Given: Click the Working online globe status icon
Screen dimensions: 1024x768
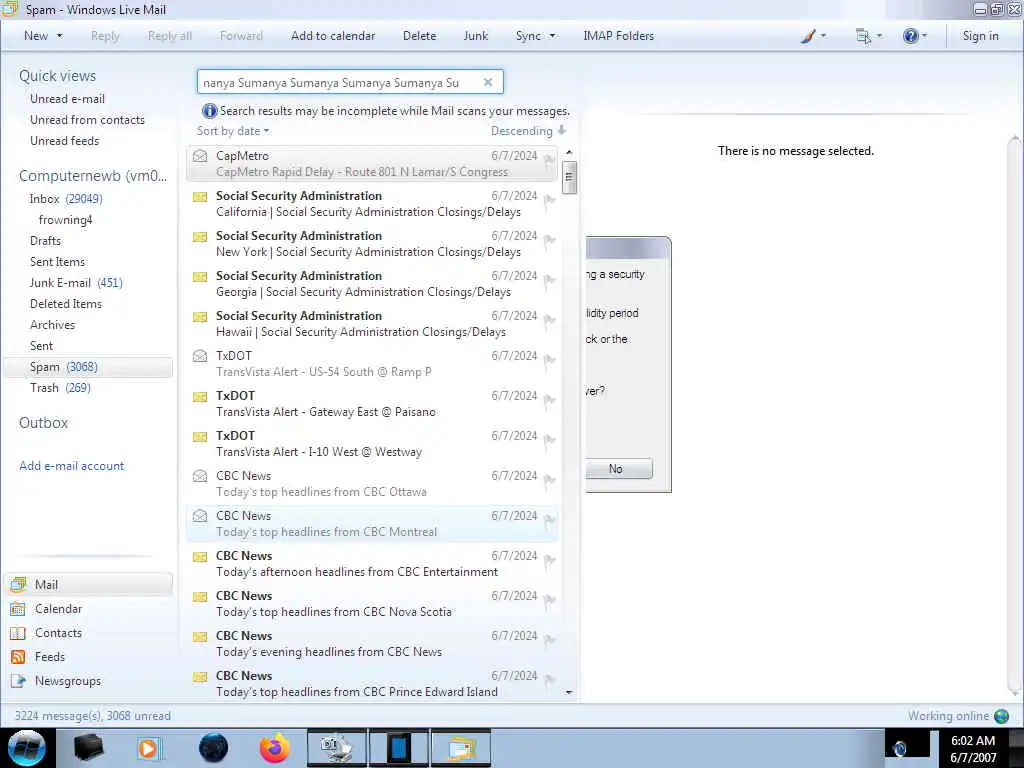Looking at the screenshot, I should [1001, 716].
